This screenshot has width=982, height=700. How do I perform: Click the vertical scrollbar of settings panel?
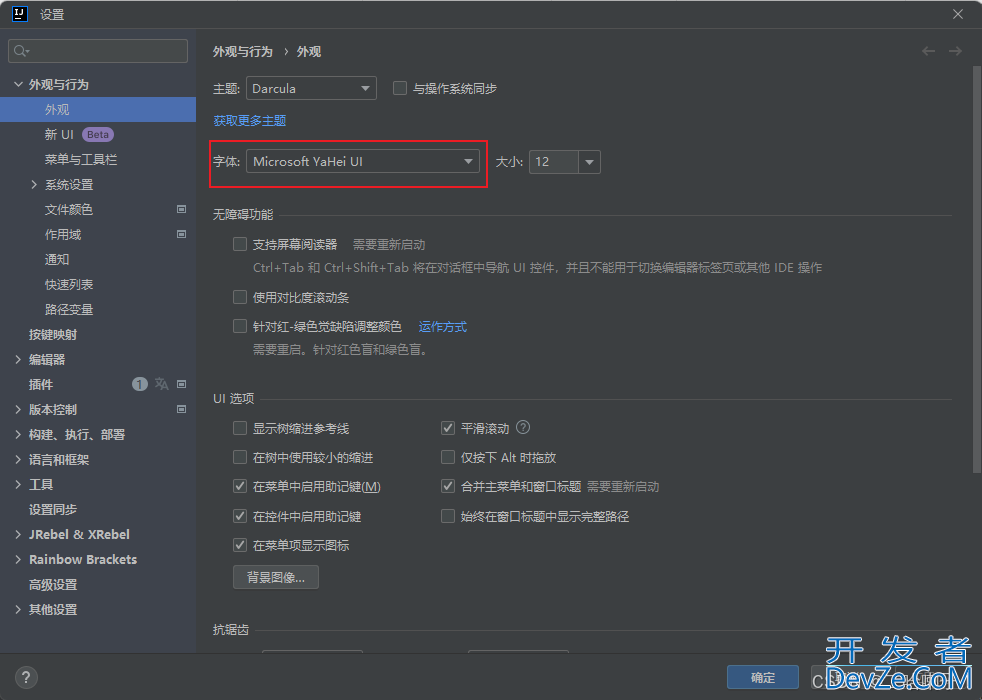977,270
